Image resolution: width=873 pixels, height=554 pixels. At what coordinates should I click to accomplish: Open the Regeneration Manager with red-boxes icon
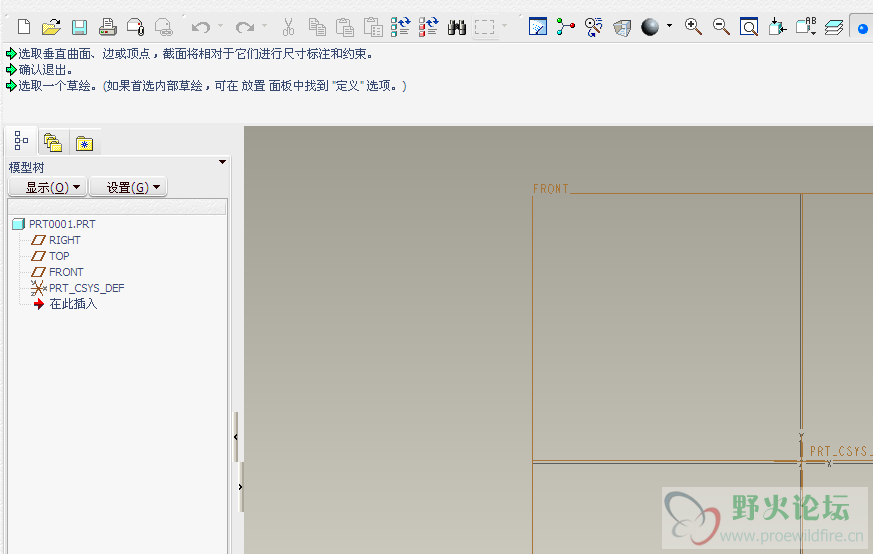pos(428,27)
